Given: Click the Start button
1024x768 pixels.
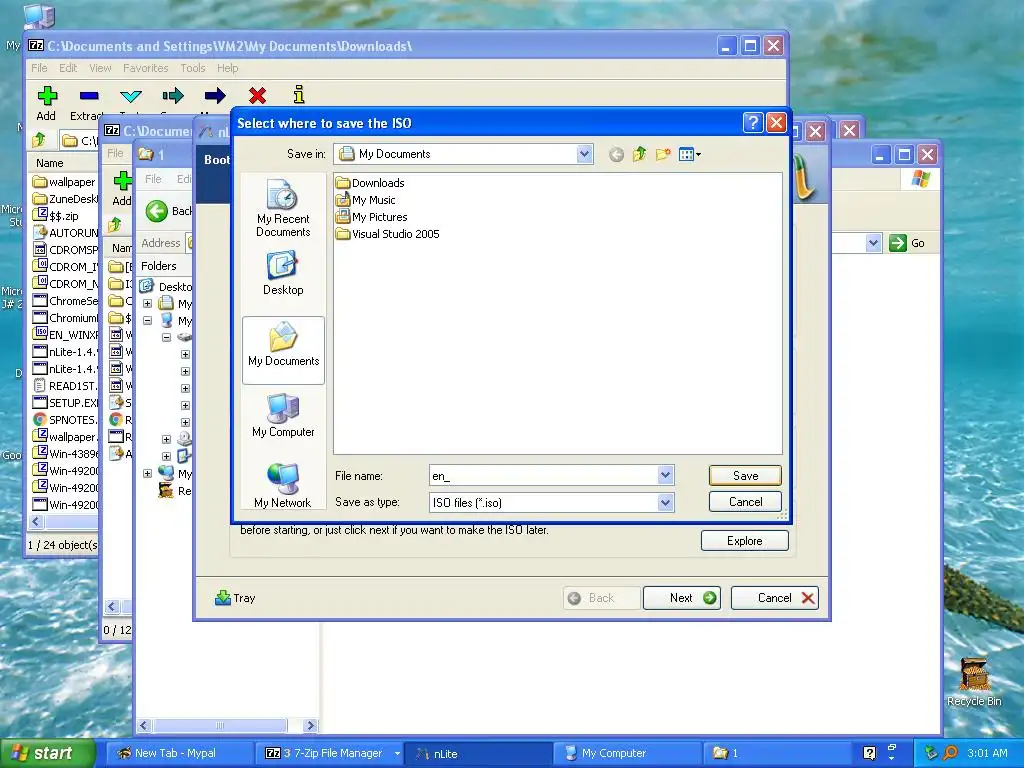Looking at the screenshot, I should [47, 753].
